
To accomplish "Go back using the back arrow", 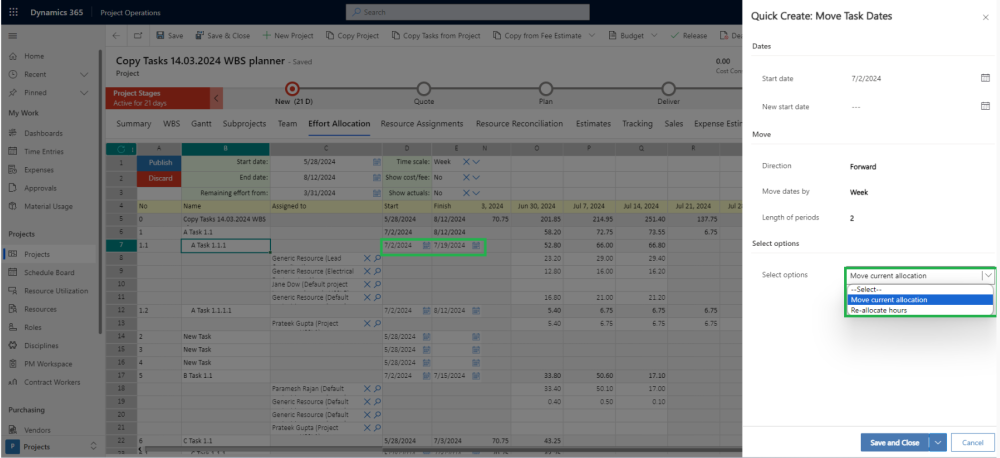I will 116,36.
